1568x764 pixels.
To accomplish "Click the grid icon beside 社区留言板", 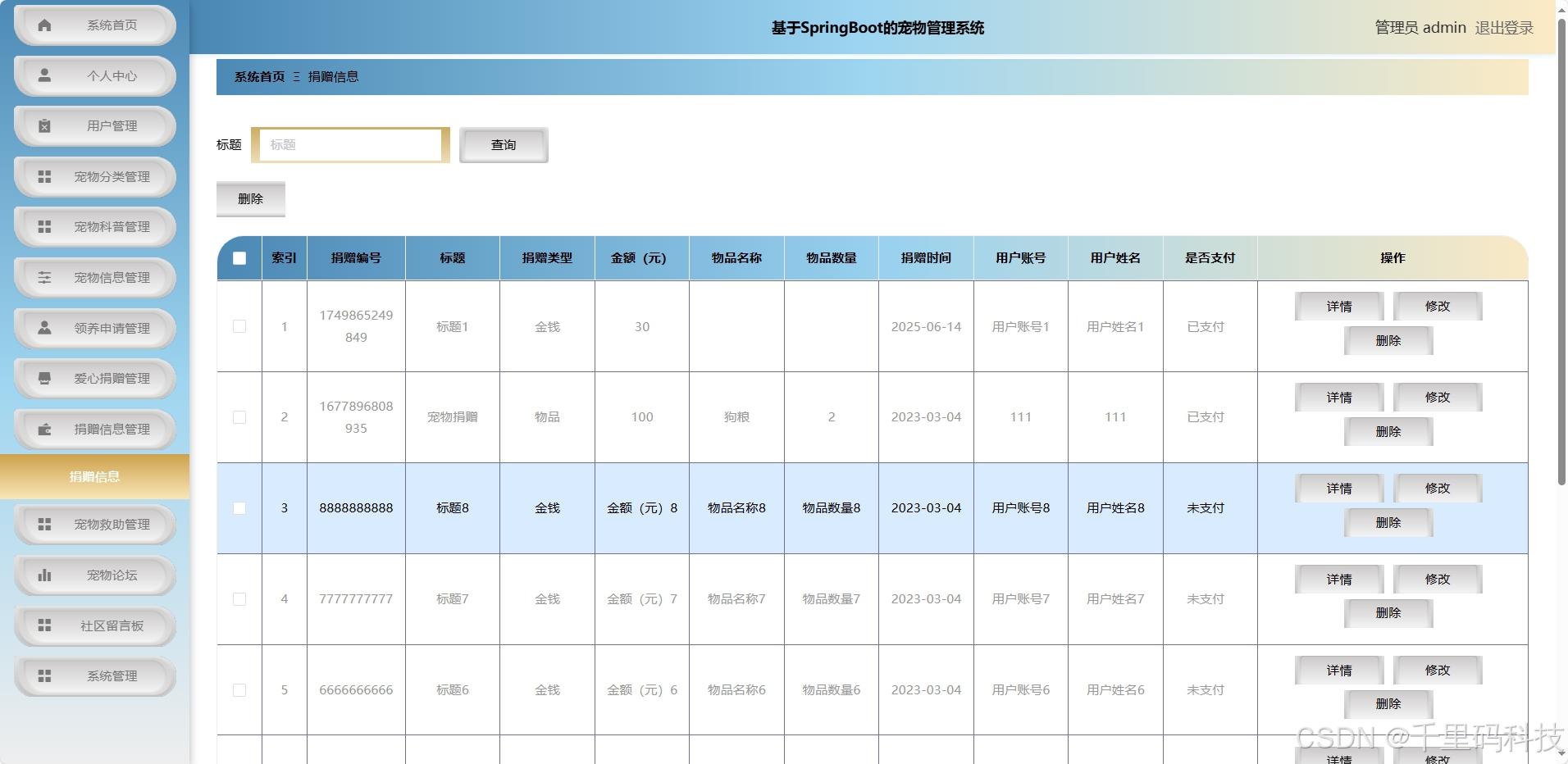I will 45,625.
